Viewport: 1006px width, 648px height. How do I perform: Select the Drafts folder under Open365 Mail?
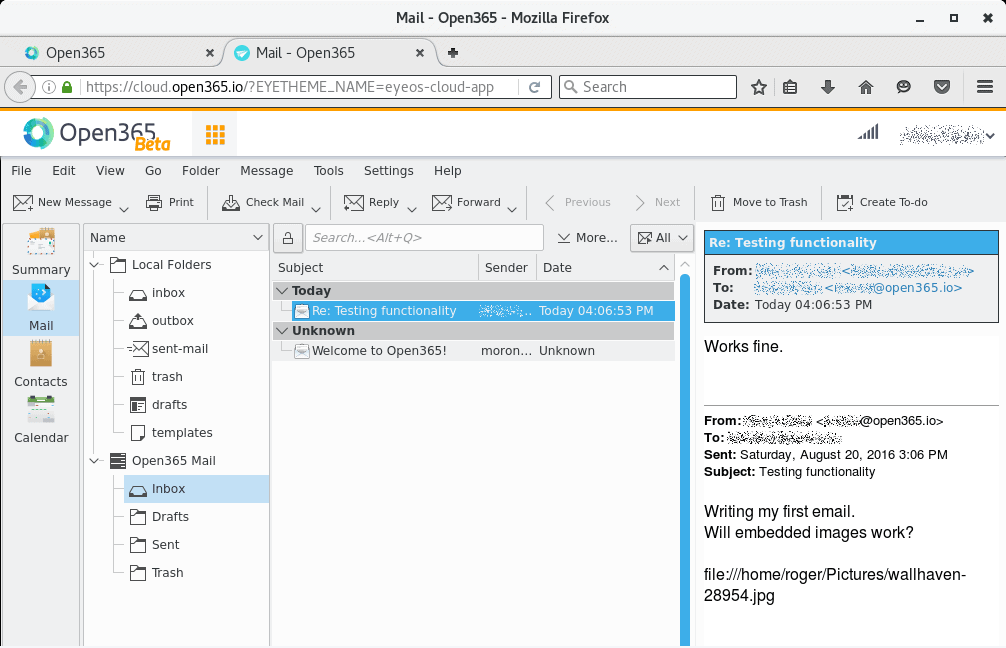click(170, 517)
